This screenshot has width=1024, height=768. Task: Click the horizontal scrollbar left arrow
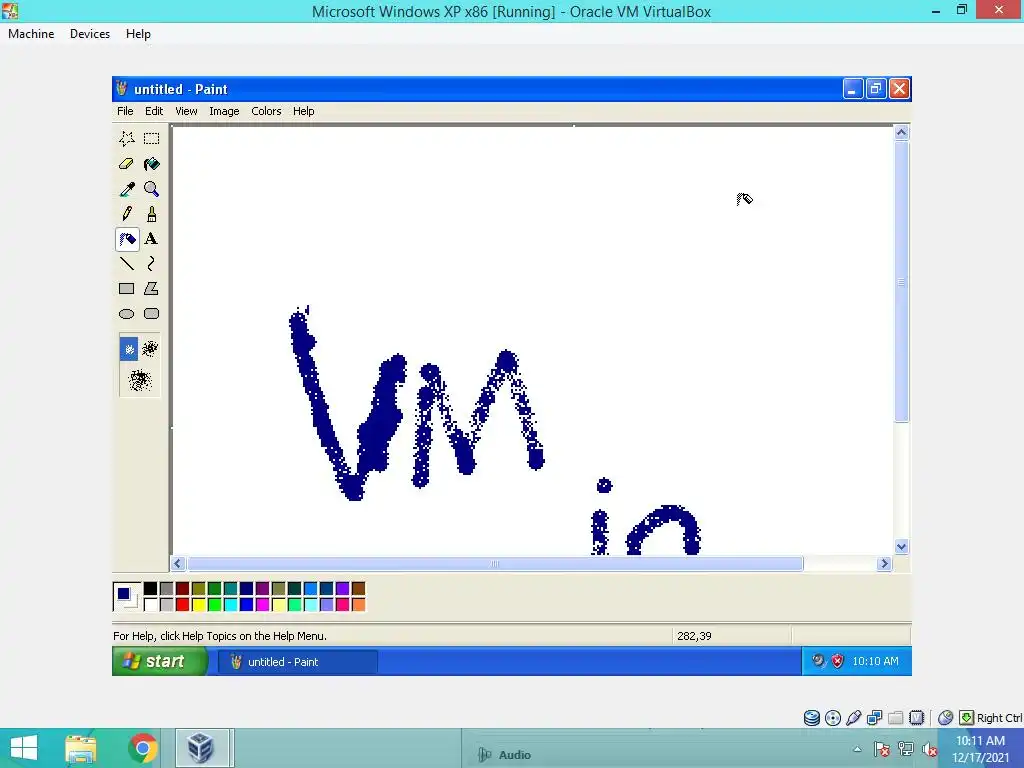178,564
